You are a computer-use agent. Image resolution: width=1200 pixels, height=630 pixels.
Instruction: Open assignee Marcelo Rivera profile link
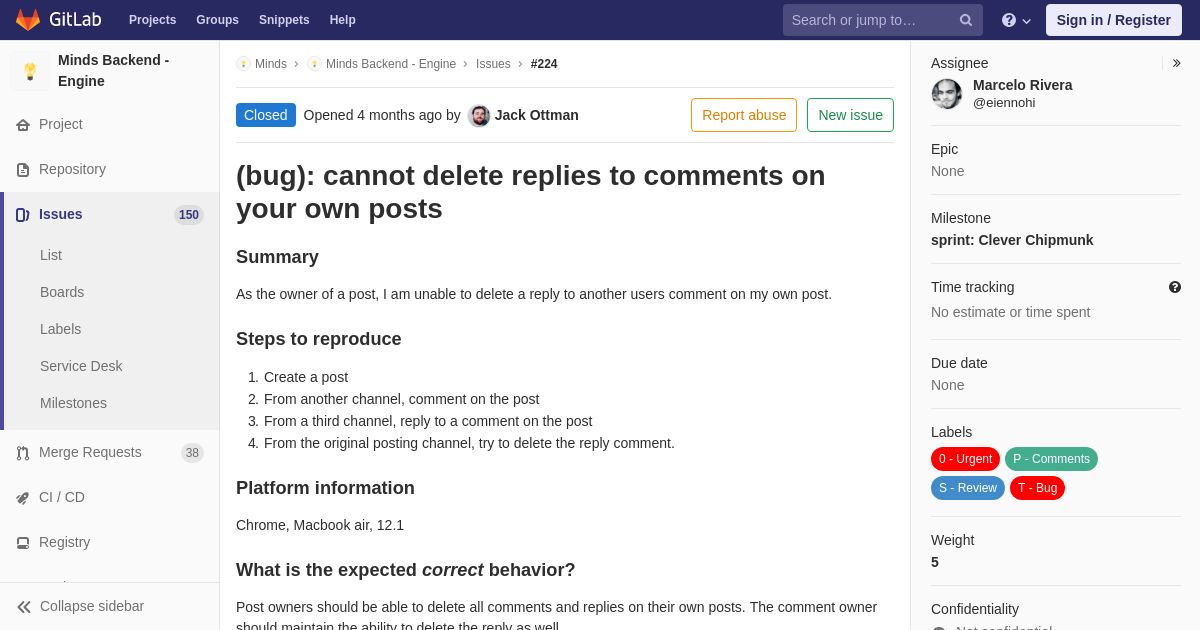1023,85
